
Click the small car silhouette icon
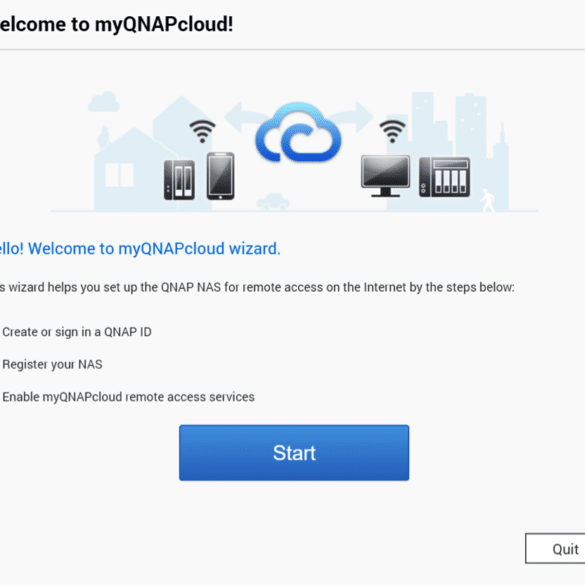273,202
